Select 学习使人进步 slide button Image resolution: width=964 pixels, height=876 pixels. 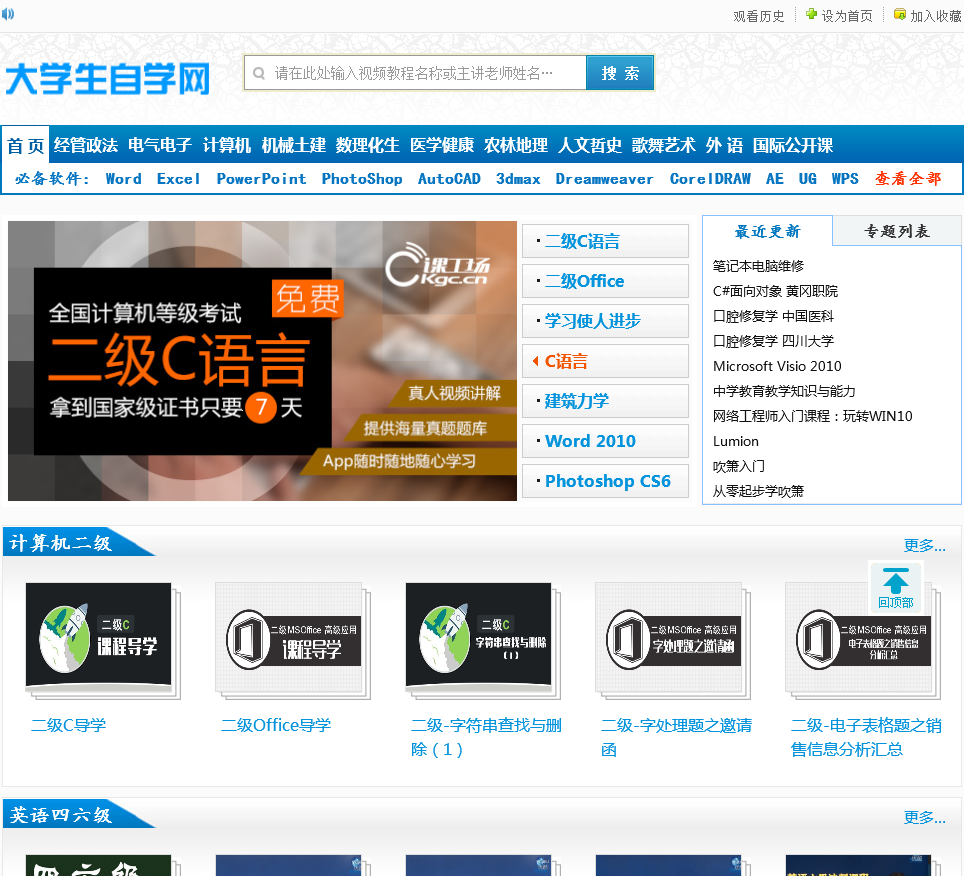pos(605,321)
